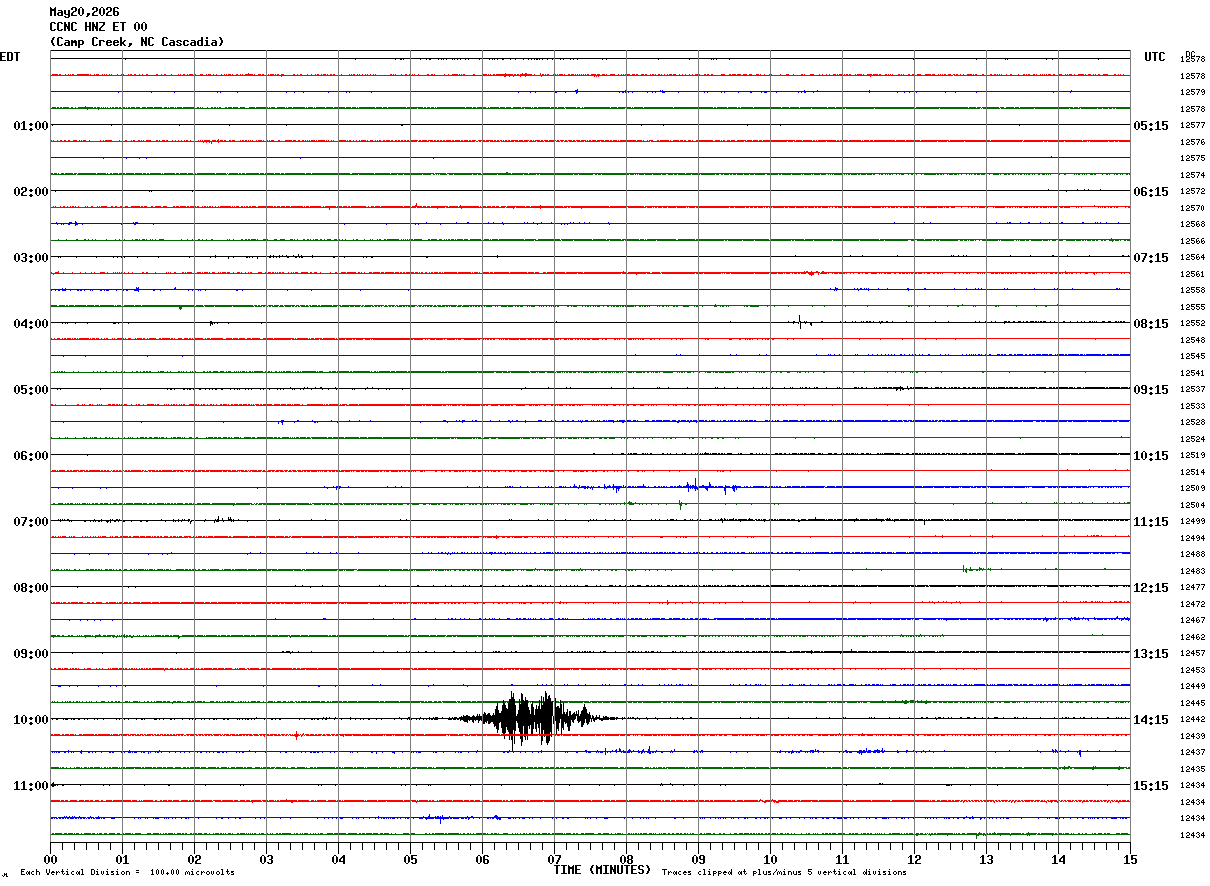Select the 10:00 EDT row label
The width and height of the screenshot is (1210, 886).
(31, 720)
